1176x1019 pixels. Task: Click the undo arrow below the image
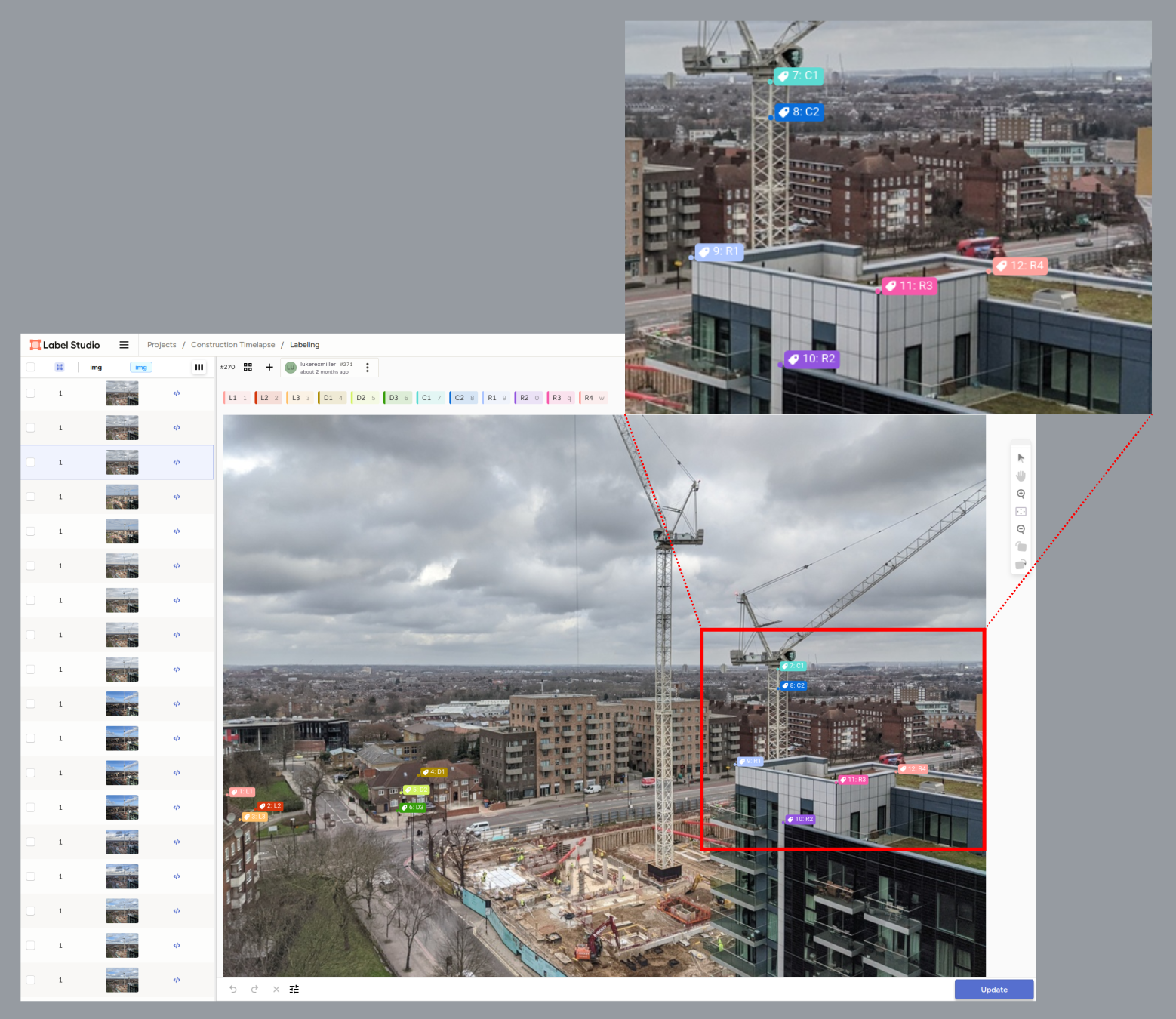pos(233,989)
